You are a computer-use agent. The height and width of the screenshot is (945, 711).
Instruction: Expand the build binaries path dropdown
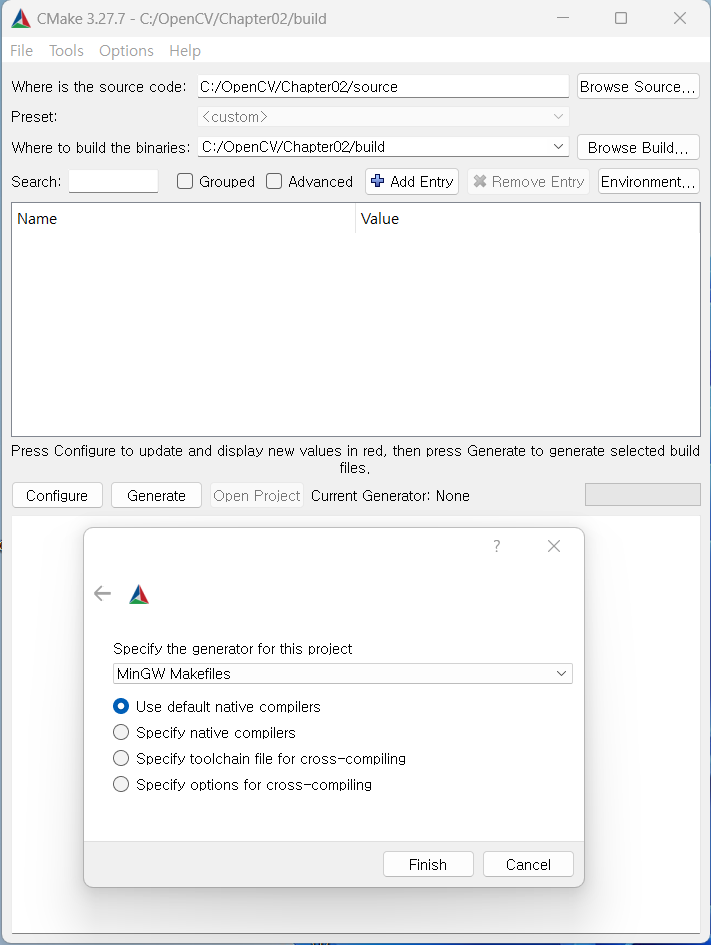tap(559, 146)
